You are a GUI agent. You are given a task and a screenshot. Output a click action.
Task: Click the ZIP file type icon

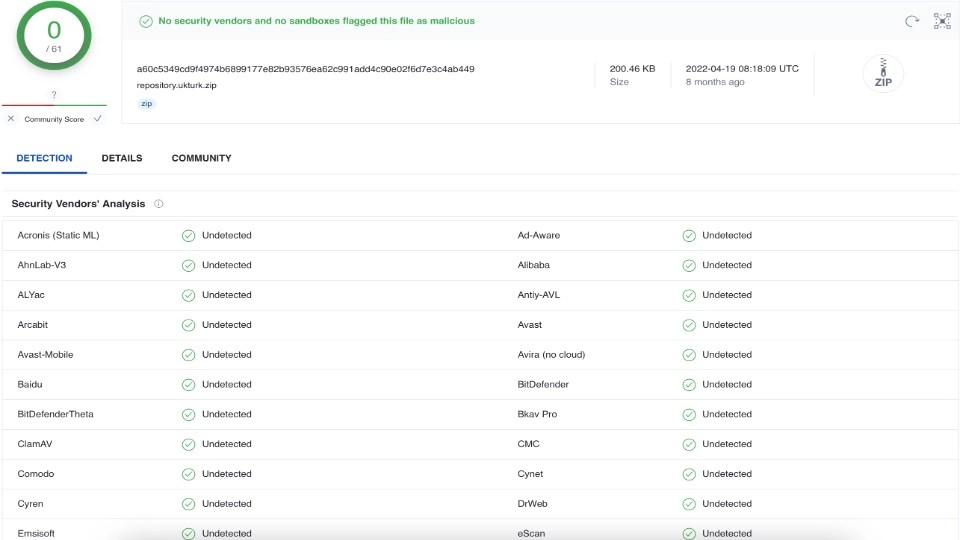[883, 73]
